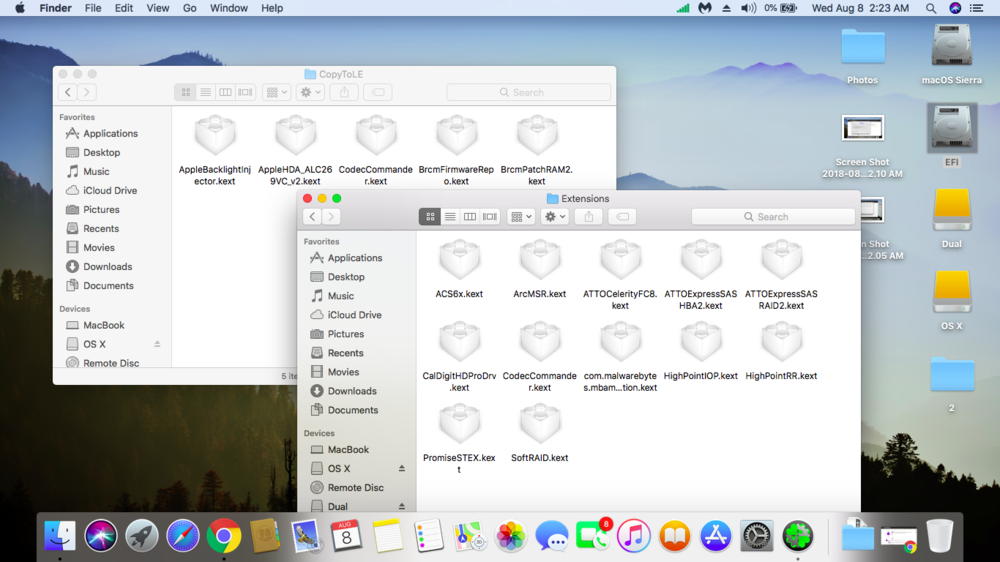1000x562 pixels.
Task: Select the SoftRAID.kext file icon
Action: click(540, 427)
